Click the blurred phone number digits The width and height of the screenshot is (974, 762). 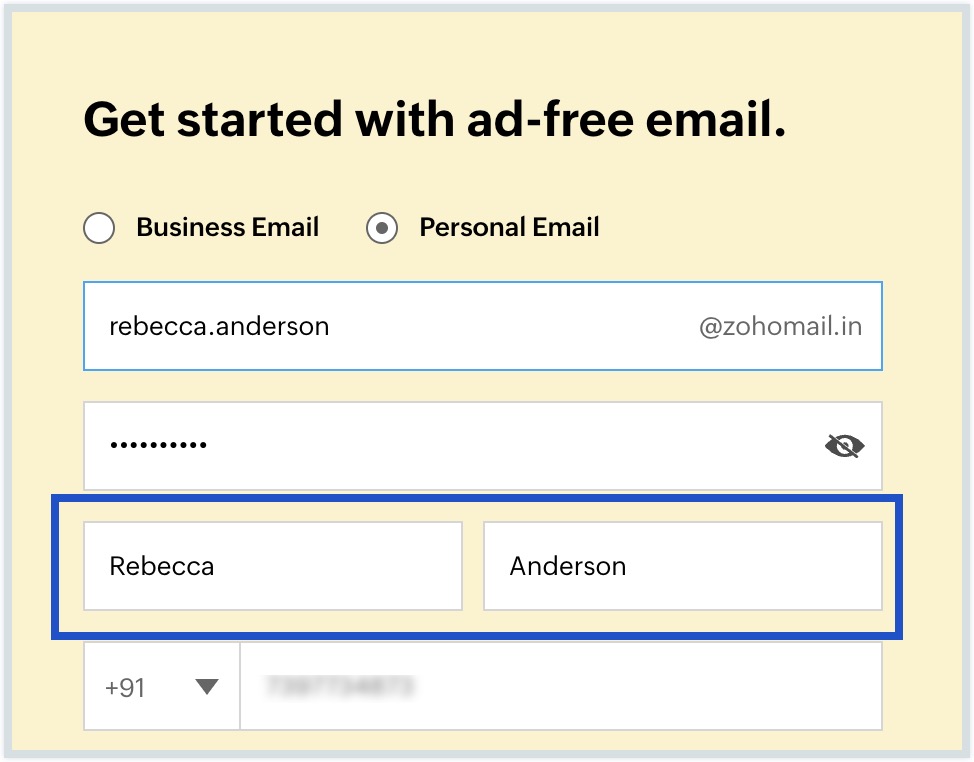[339, 686]
